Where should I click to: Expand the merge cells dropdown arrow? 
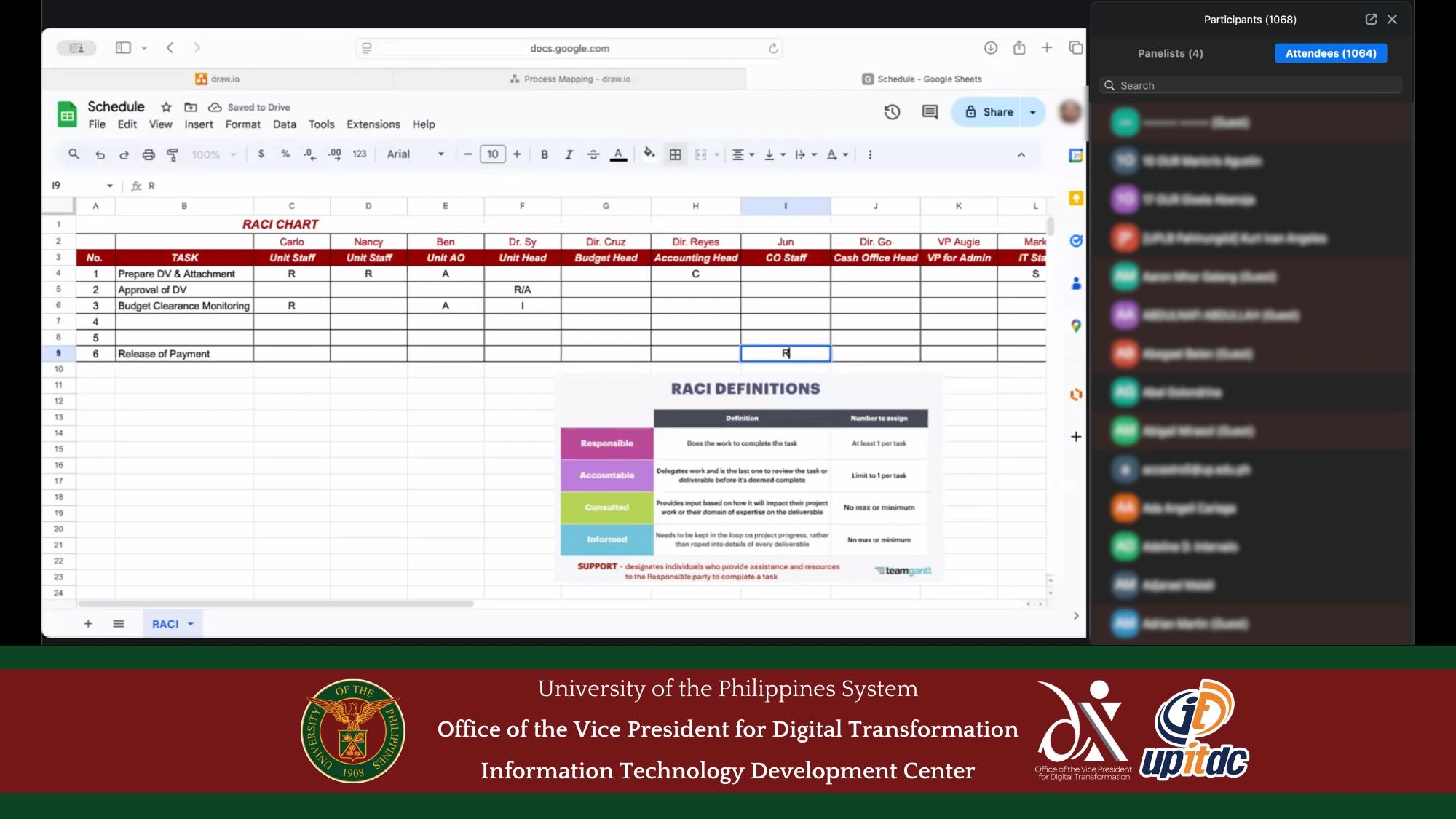(x=717, y=154)
